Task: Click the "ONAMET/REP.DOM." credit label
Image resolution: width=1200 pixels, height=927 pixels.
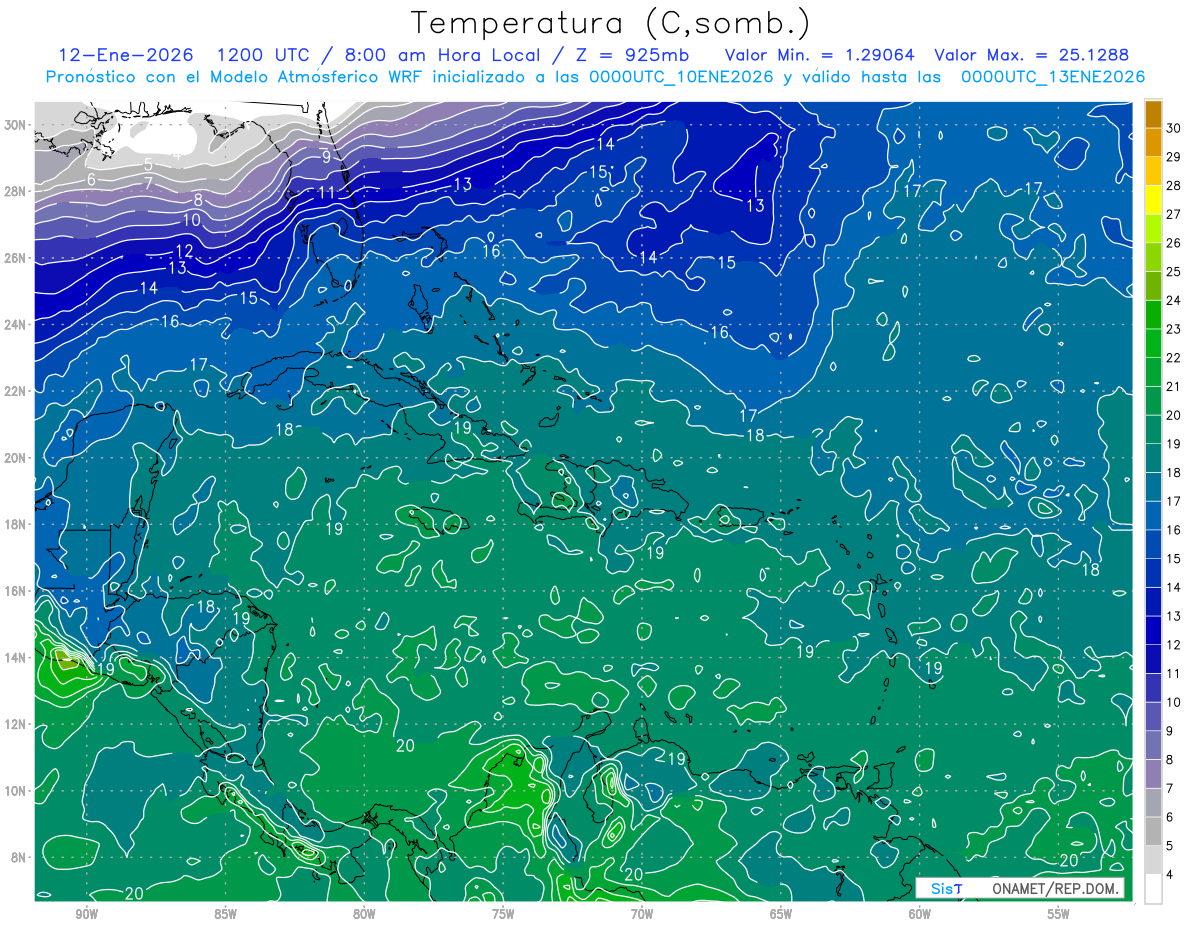Action: (1057, 888)
